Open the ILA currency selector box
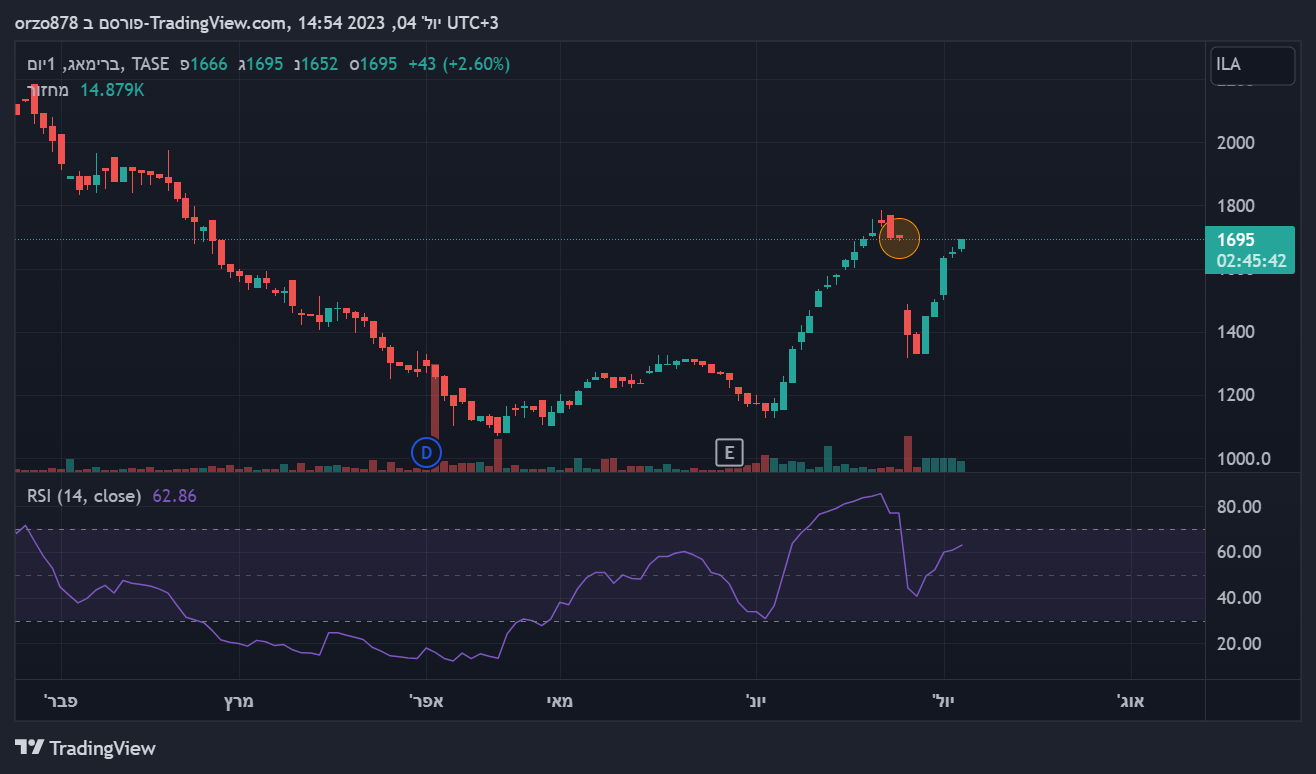 point(1251,65)
